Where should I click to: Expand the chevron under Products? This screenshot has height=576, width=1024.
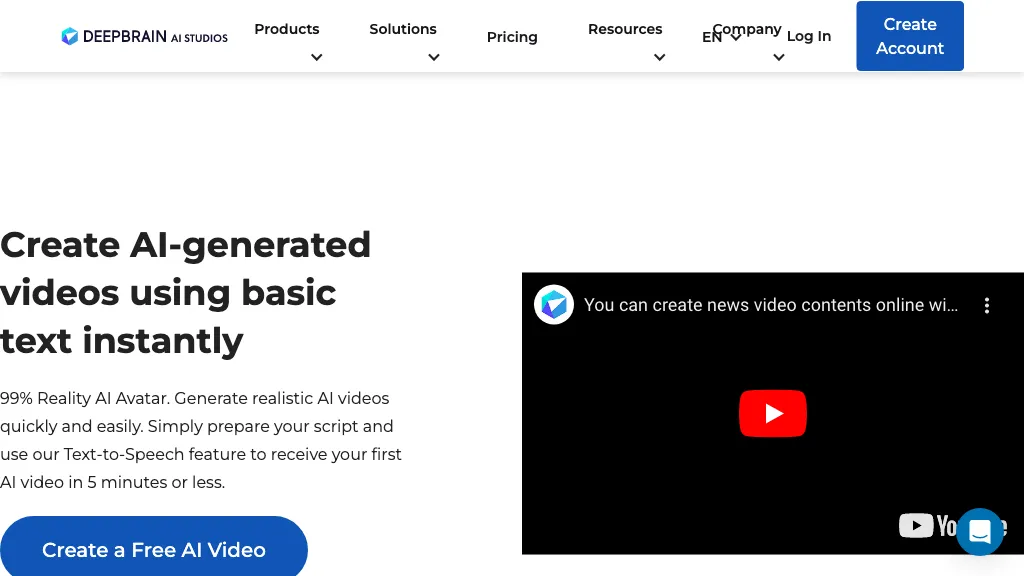point(316,58)
